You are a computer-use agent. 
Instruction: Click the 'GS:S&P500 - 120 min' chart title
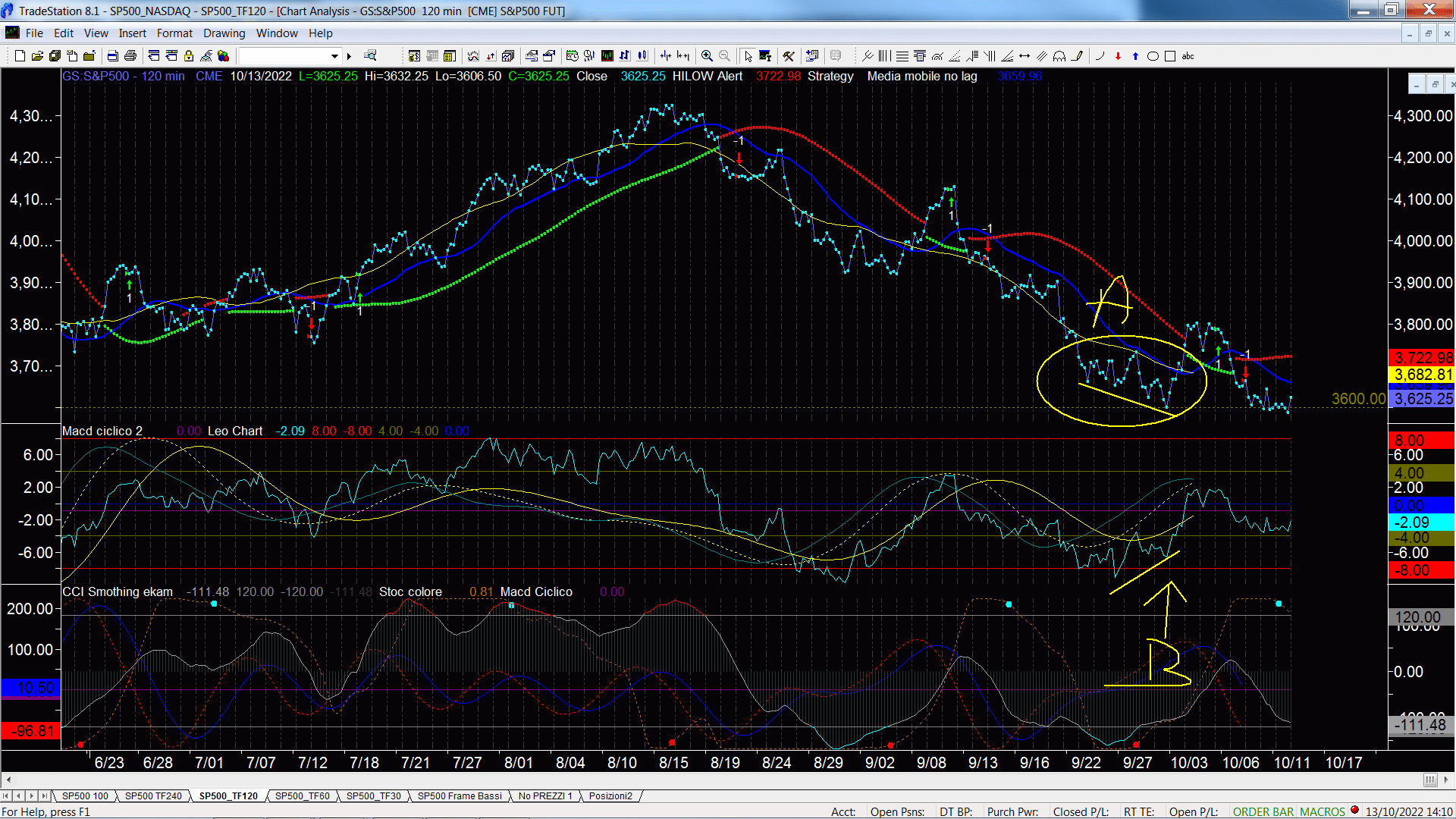(123, 76)
